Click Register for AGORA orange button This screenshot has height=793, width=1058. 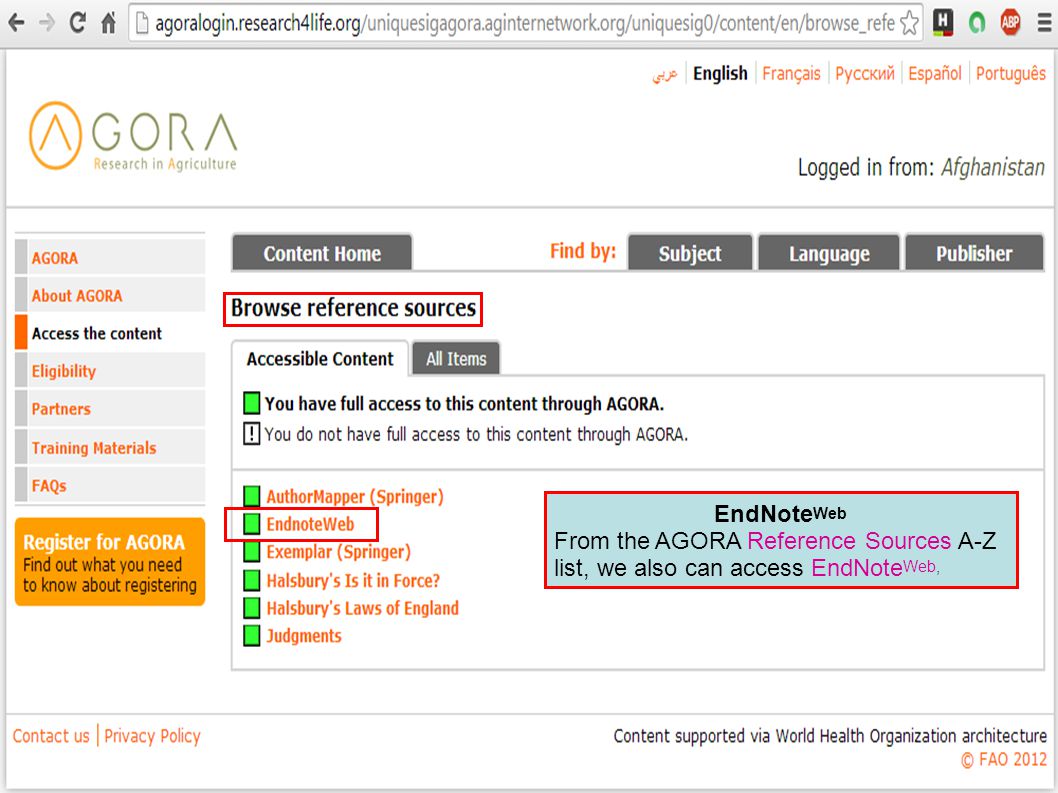pos(110,562)
